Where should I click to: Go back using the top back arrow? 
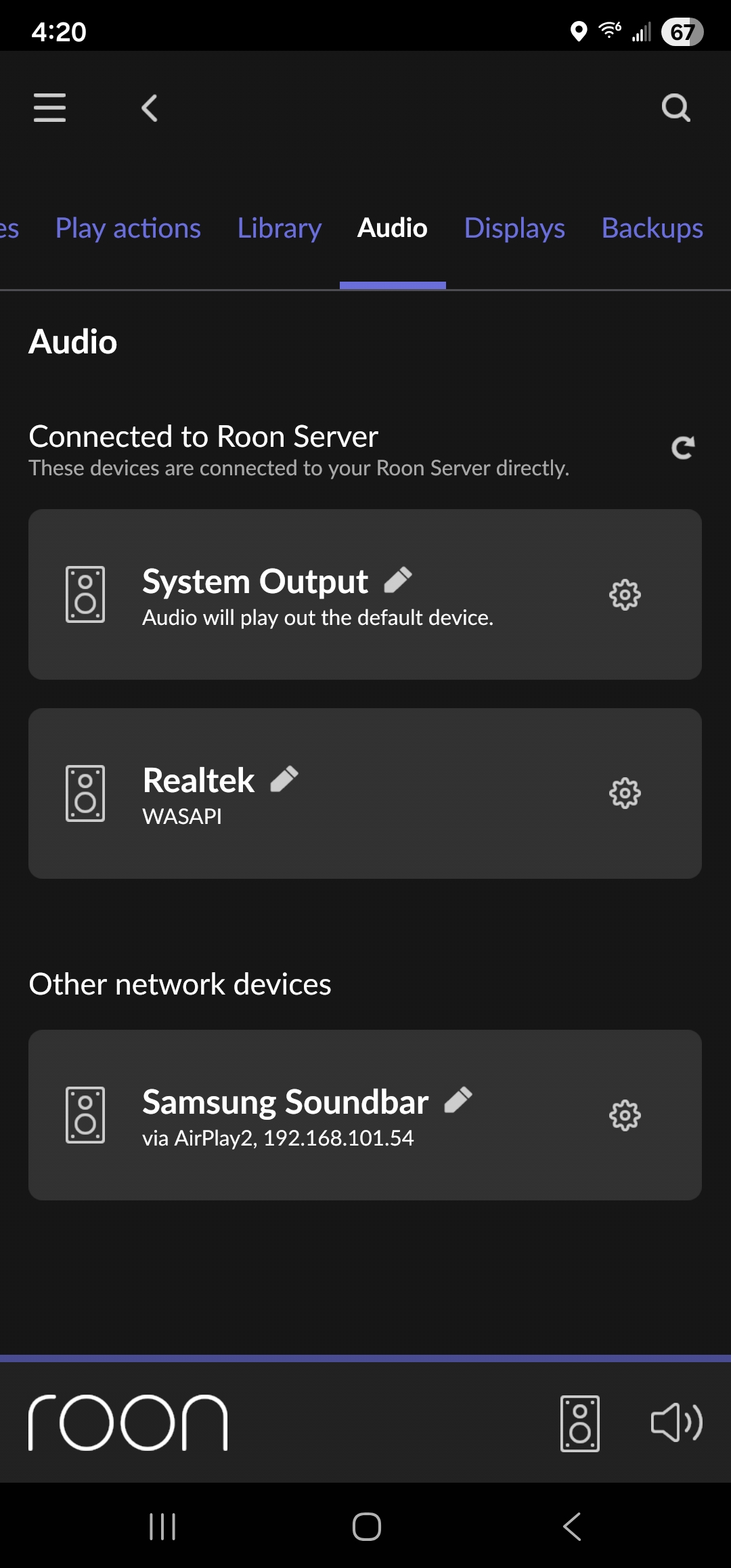coord(150,108)
